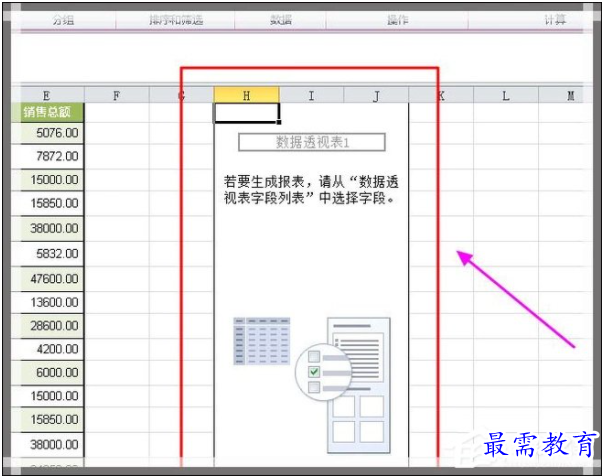
Task: Select the 15000.00 cell below 6000.00
Action: coord(48,396)
